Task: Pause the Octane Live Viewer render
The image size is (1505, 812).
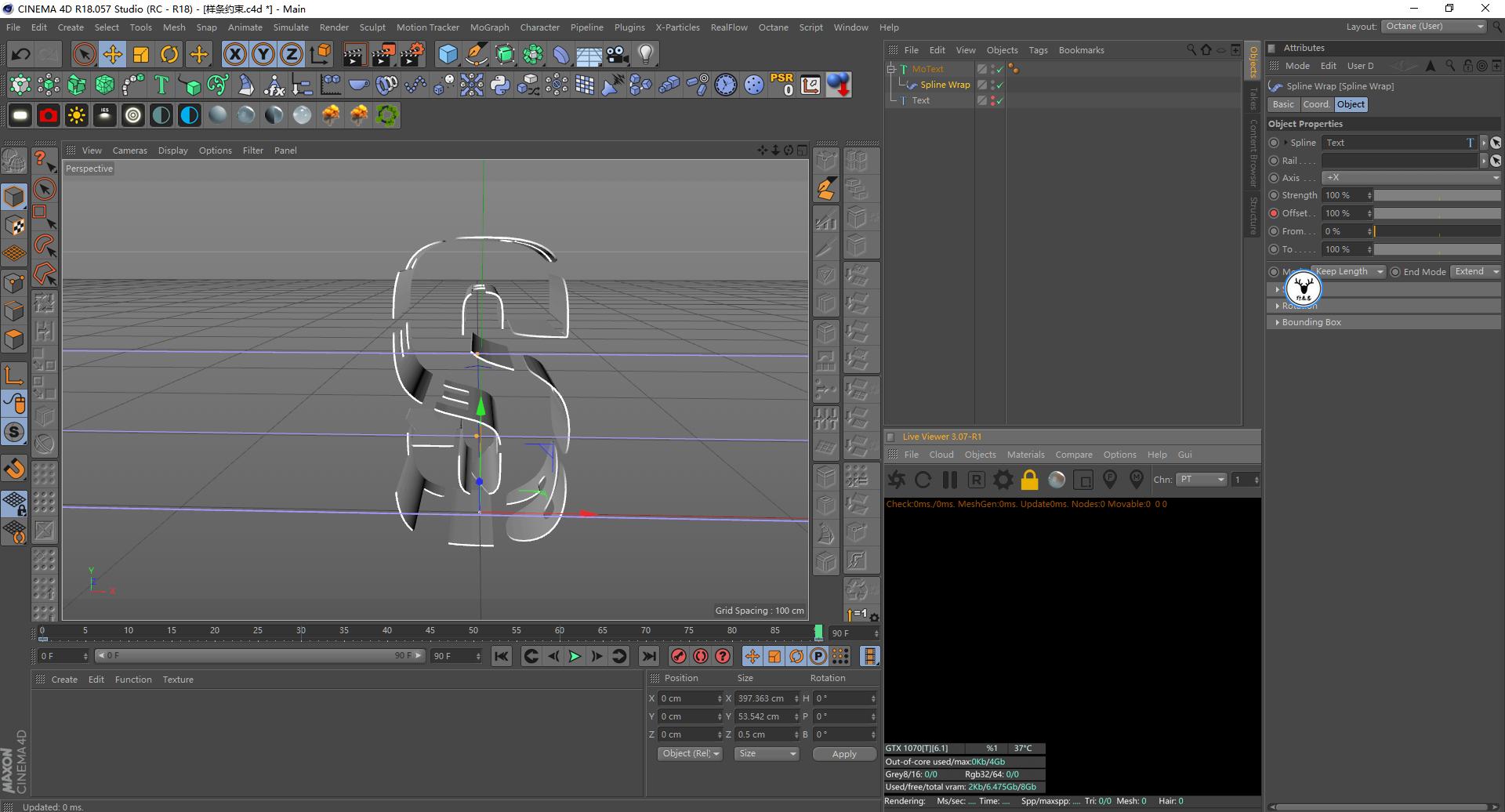Action: pyautogui.click(x=948, y=480)
